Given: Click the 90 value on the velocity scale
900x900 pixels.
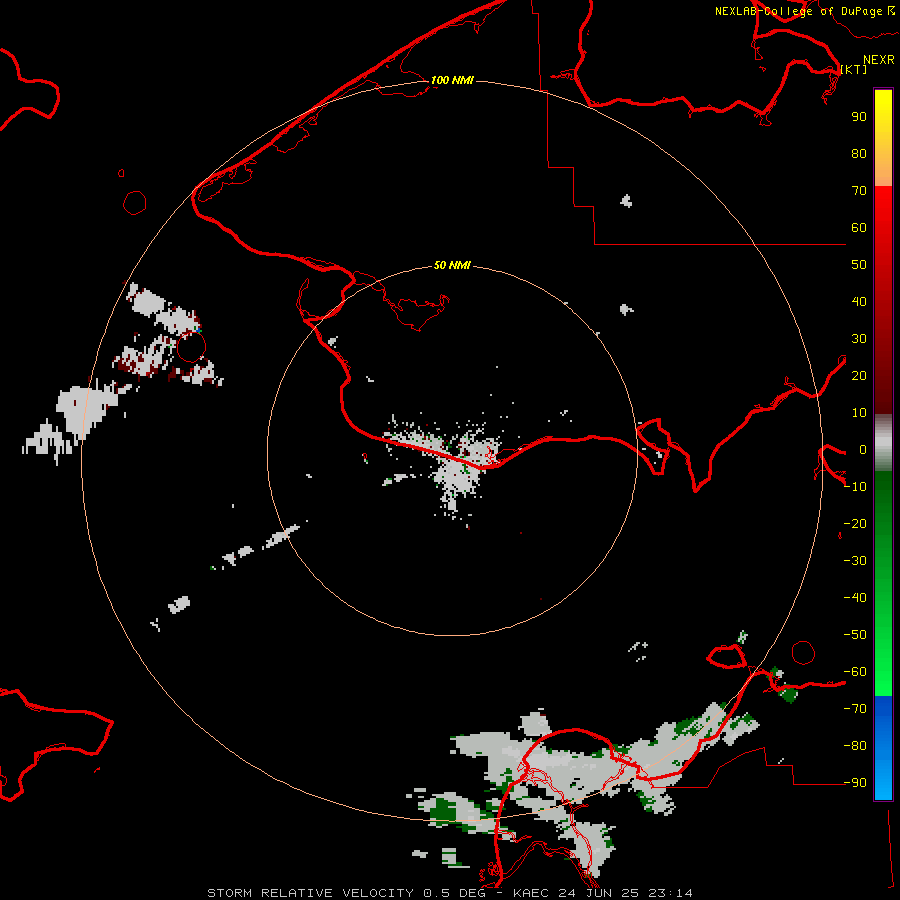Looking at the screenshot, I should pyautogui.click(x=859, y=117).
